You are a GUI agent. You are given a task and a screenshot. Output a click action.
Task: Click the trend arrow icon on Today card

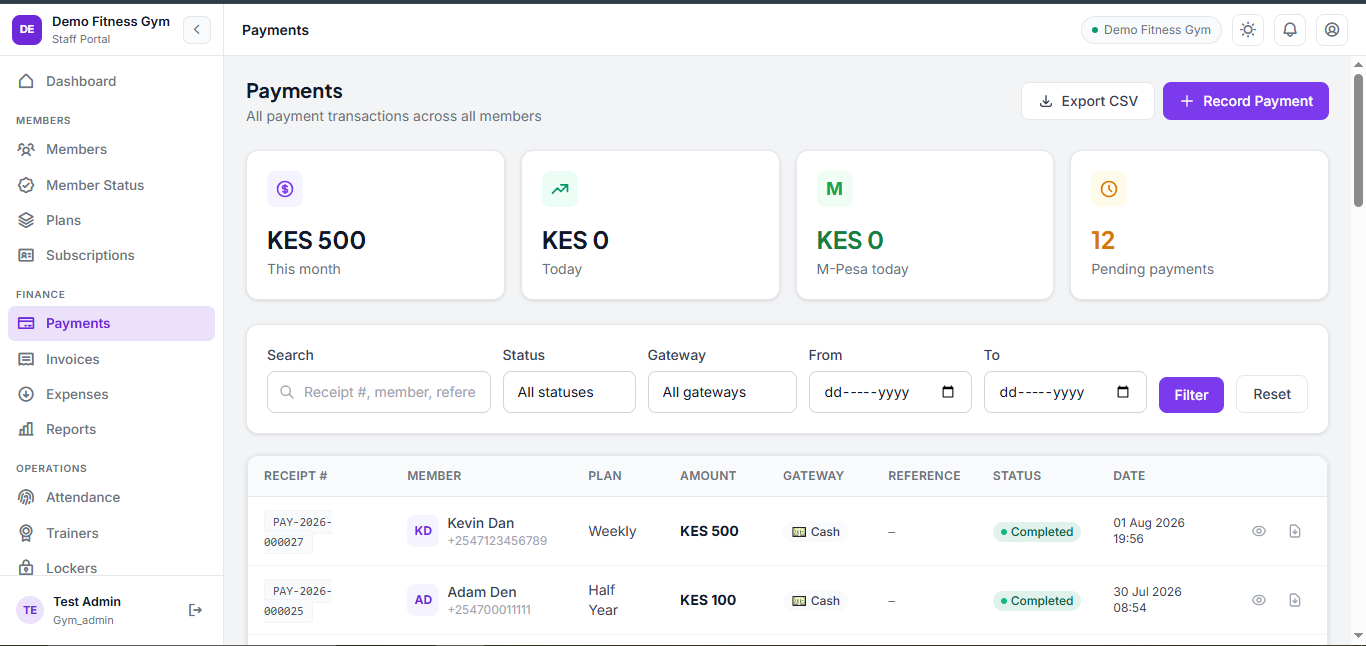(560, 189)
